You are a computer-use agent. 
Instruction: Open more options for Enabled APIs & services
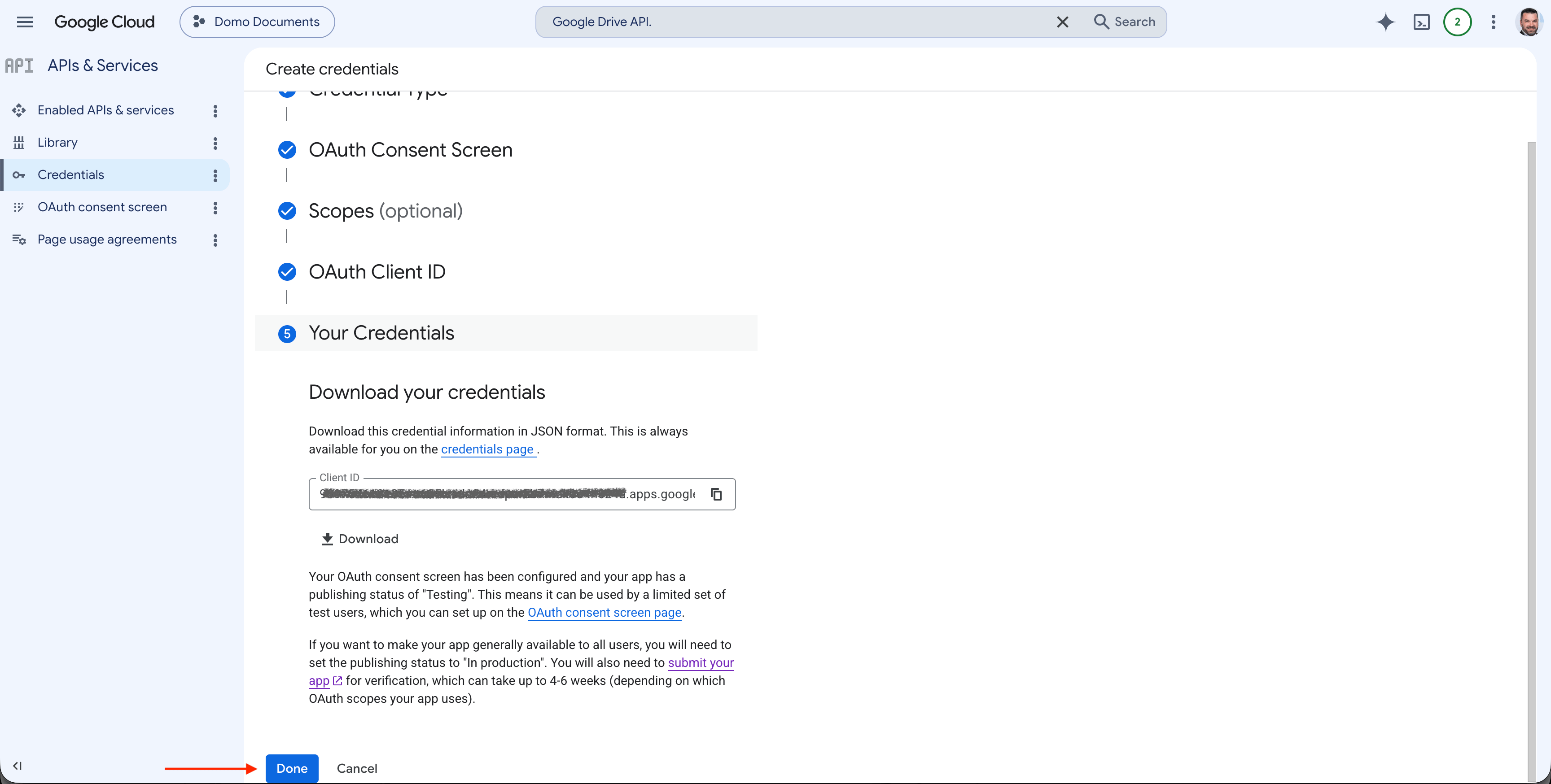[x=215, y=111]
